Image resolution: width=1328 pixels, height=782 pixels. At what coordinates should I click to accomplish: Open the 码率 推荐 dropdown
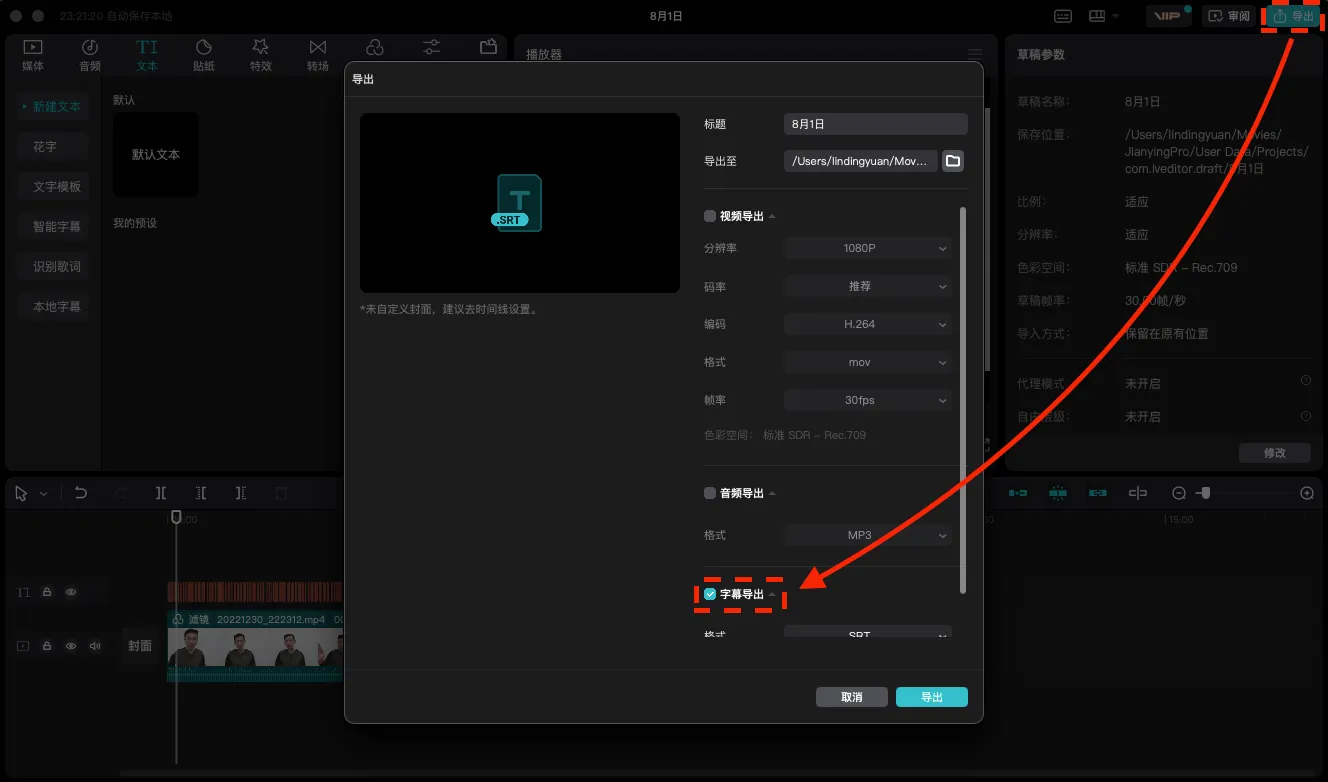click(867, 286)
